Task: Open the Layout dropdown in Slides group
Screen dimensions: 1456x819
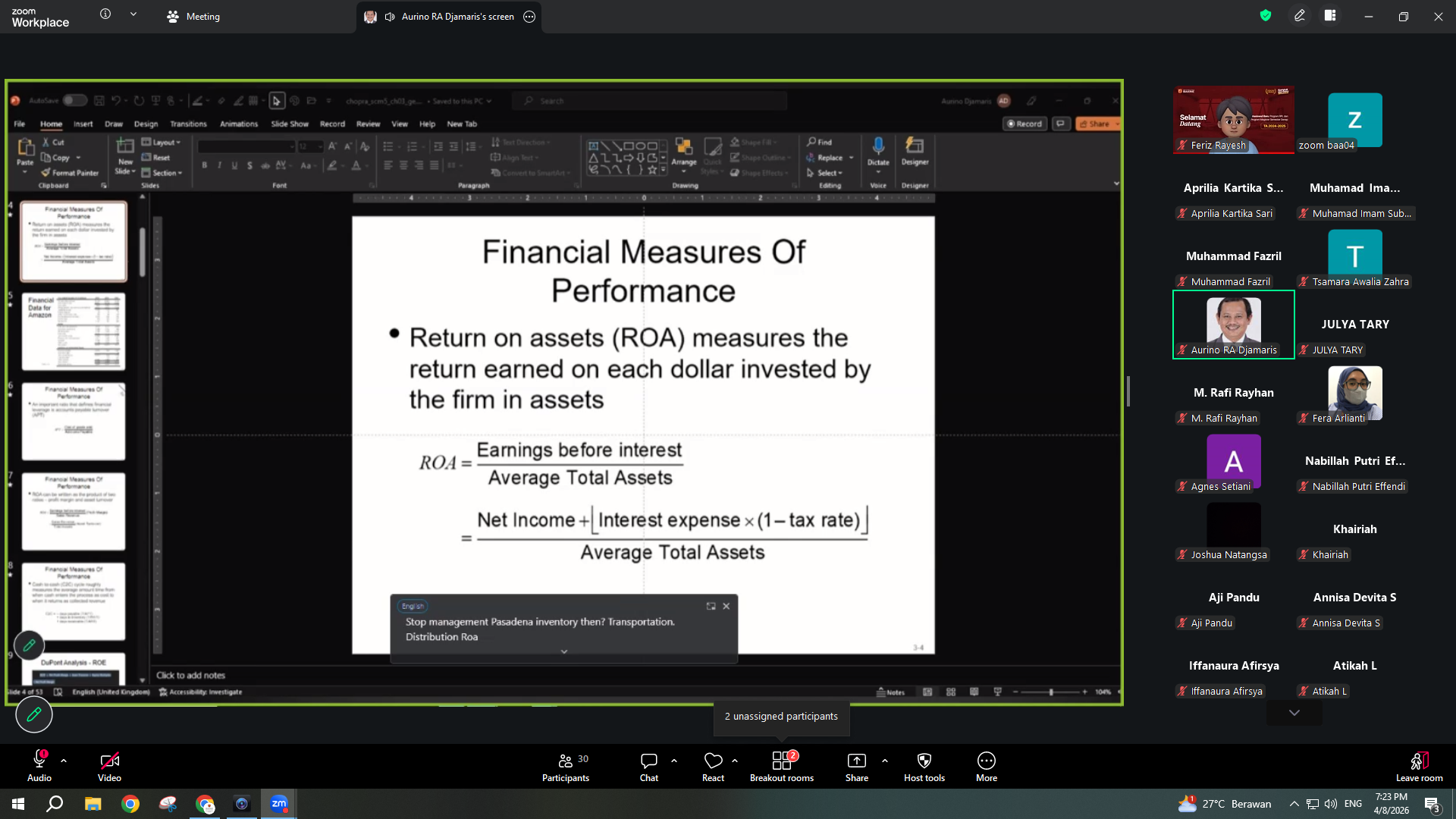Action: pyautogui.click(x=161, y=142)
